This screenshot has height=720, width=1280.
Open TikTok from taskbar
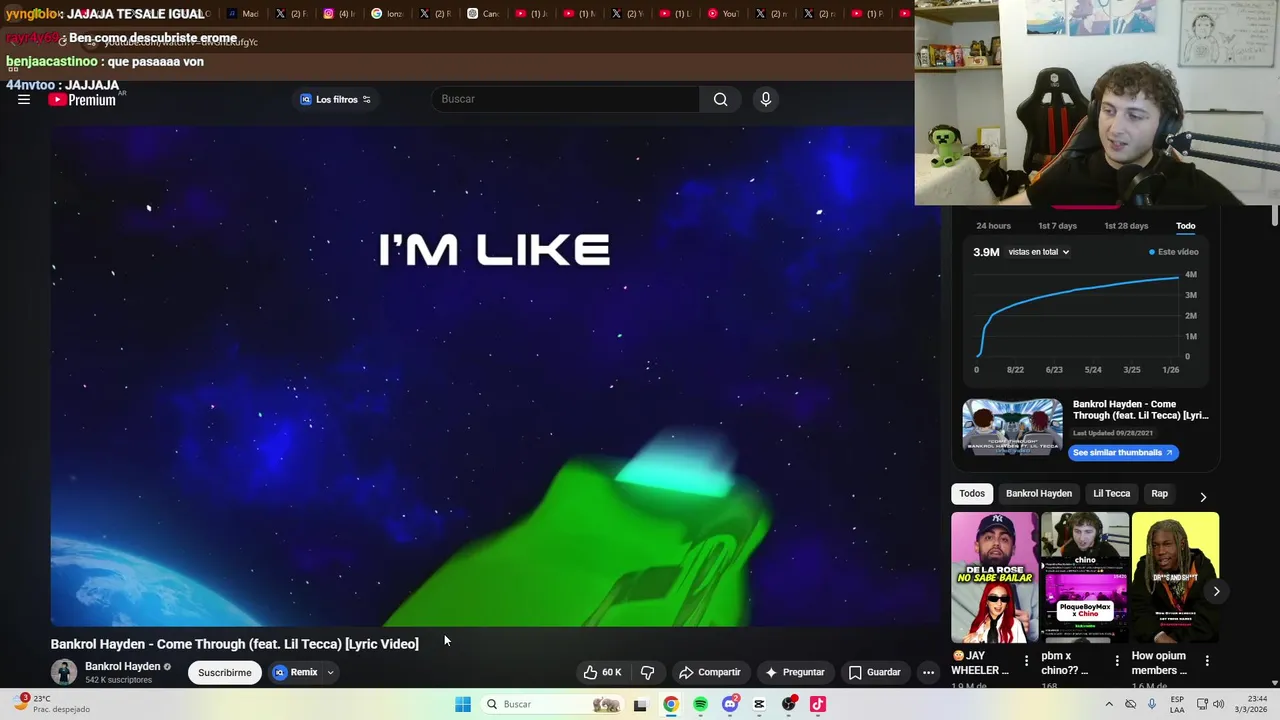(818, 704)
